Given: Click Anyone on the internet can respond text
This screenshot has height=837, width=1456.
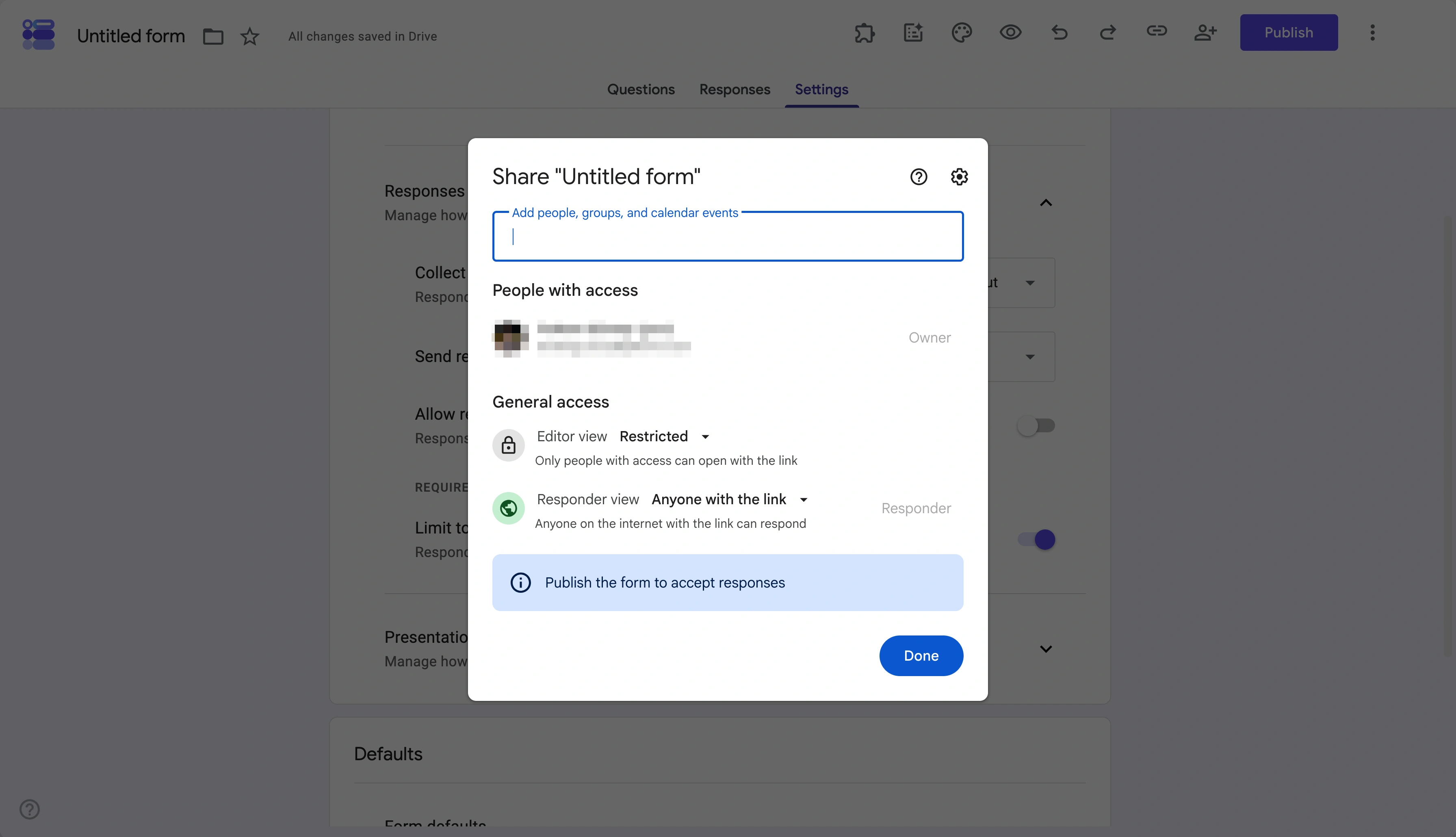Looking at the screenshot, I should tap(671, 524).
